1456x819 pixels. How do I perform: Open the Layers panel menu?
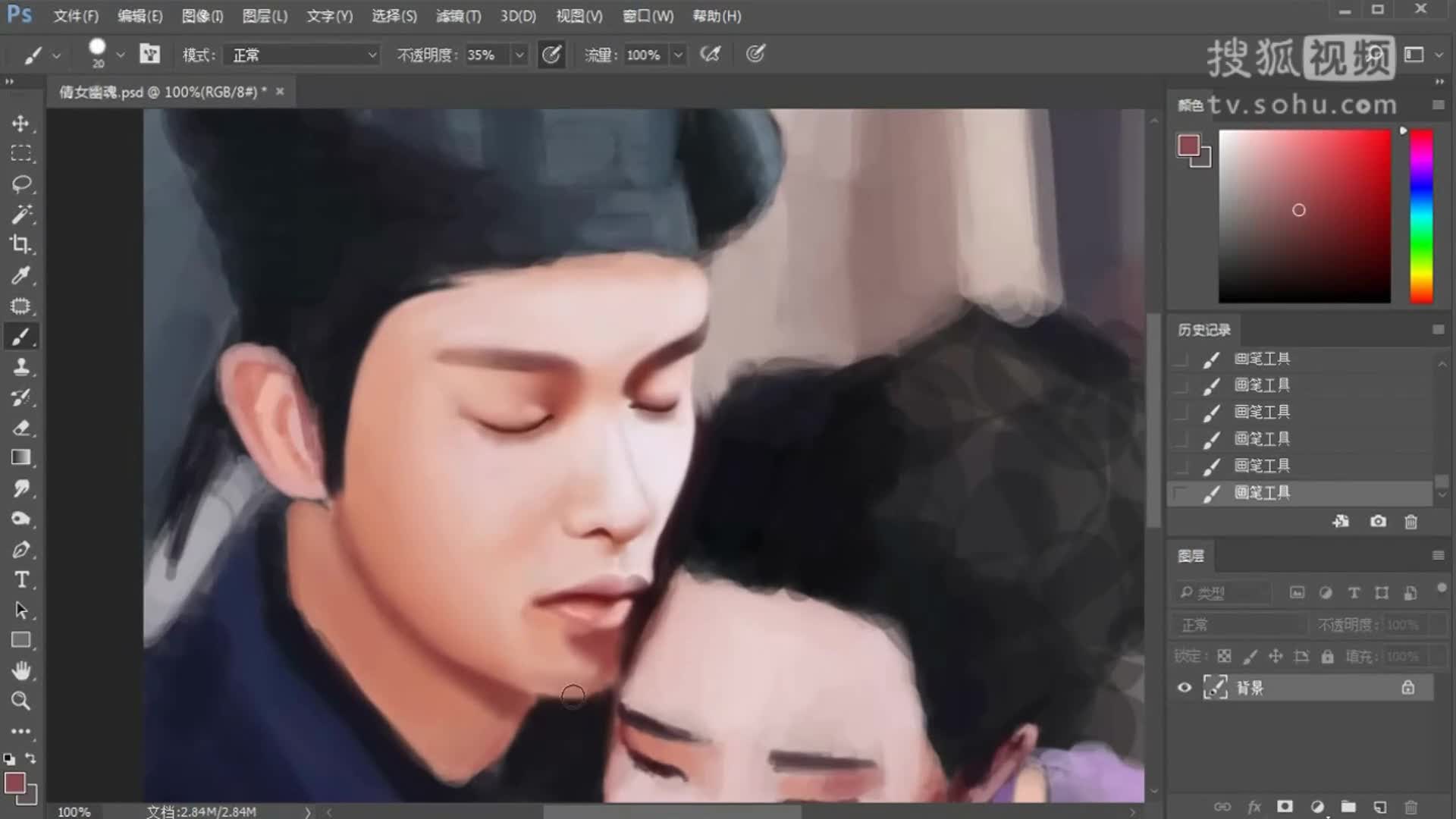pos(1438,555)
